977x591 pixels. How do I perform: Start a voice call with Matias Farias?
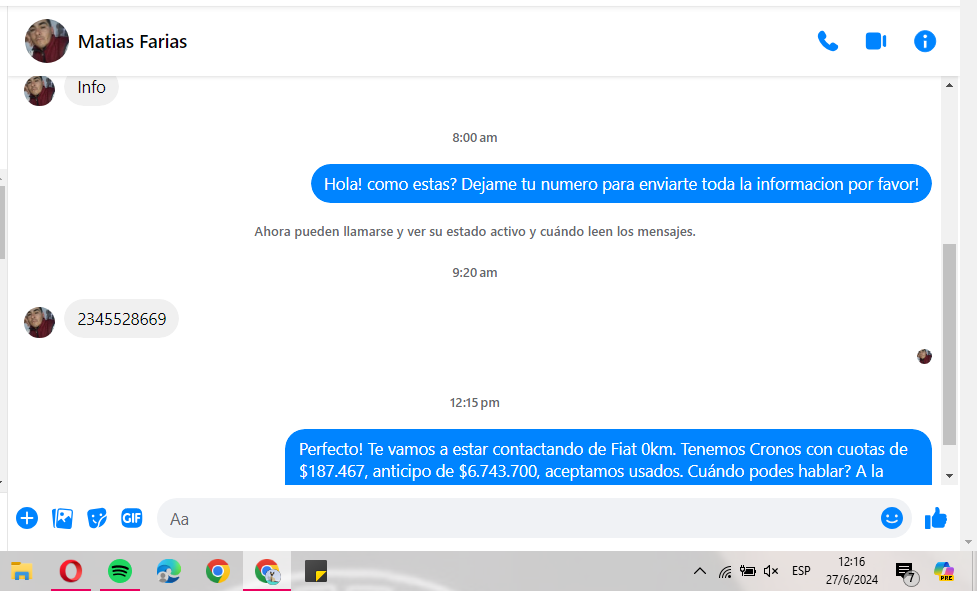click(x=827, y=41)
